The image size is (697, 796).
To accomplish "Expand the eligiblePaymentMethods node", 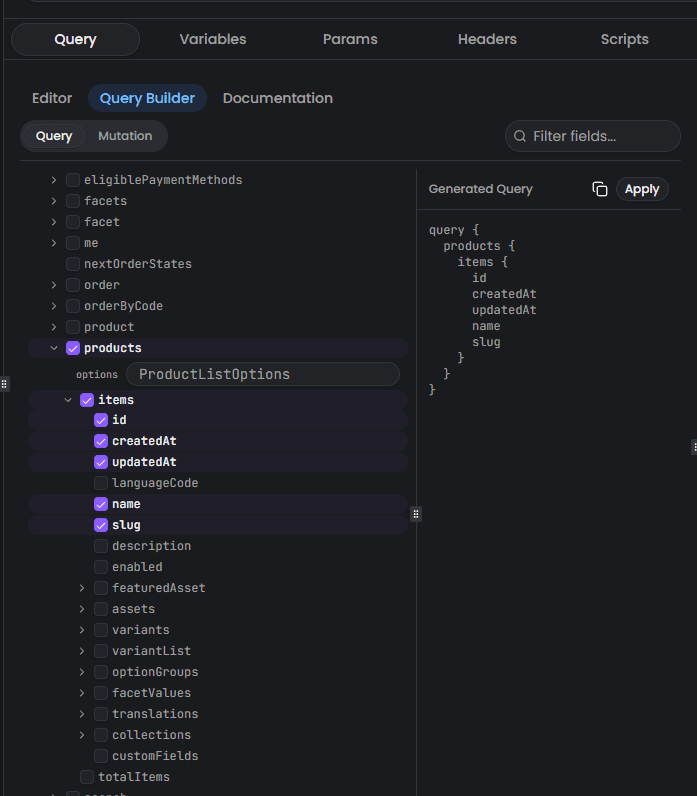I will pos(54,180).
